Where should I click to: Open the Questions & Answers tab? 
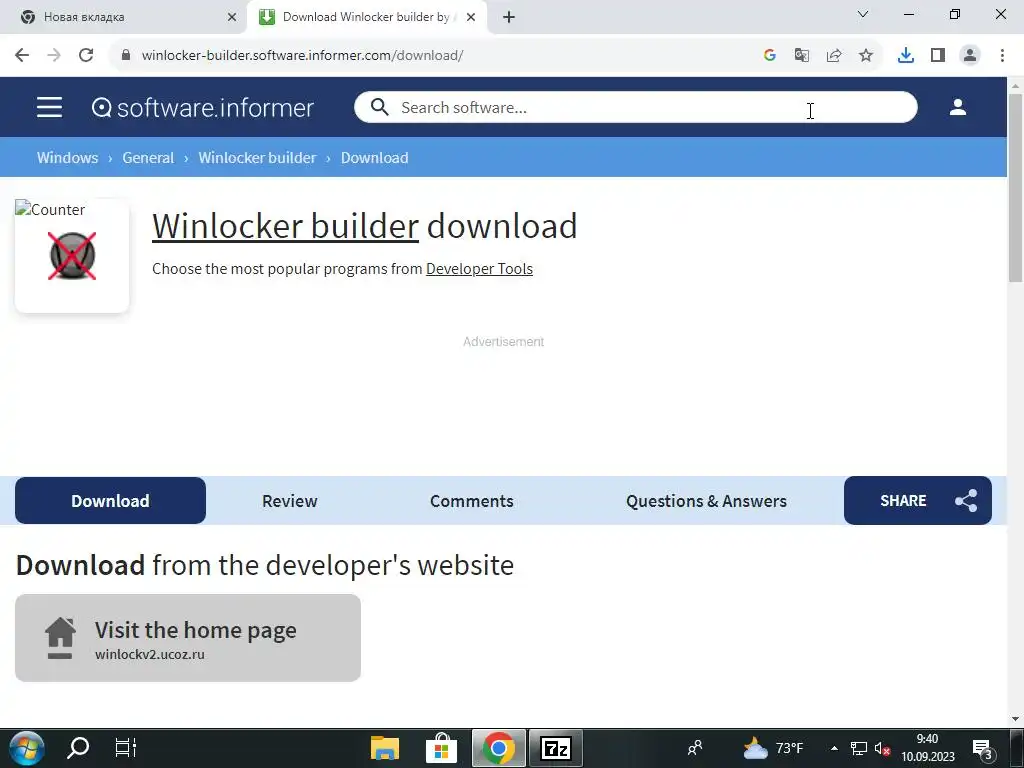pyautogui.click(x=706, y=501)
